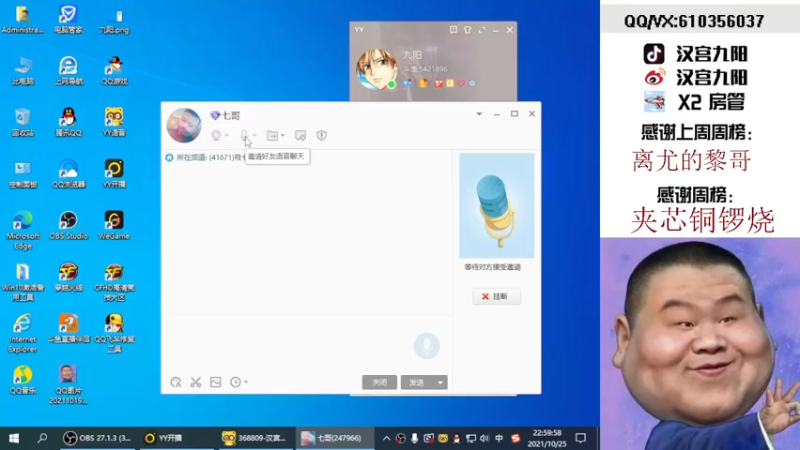Open the Windows Start menu

click(x=14, y=438)
